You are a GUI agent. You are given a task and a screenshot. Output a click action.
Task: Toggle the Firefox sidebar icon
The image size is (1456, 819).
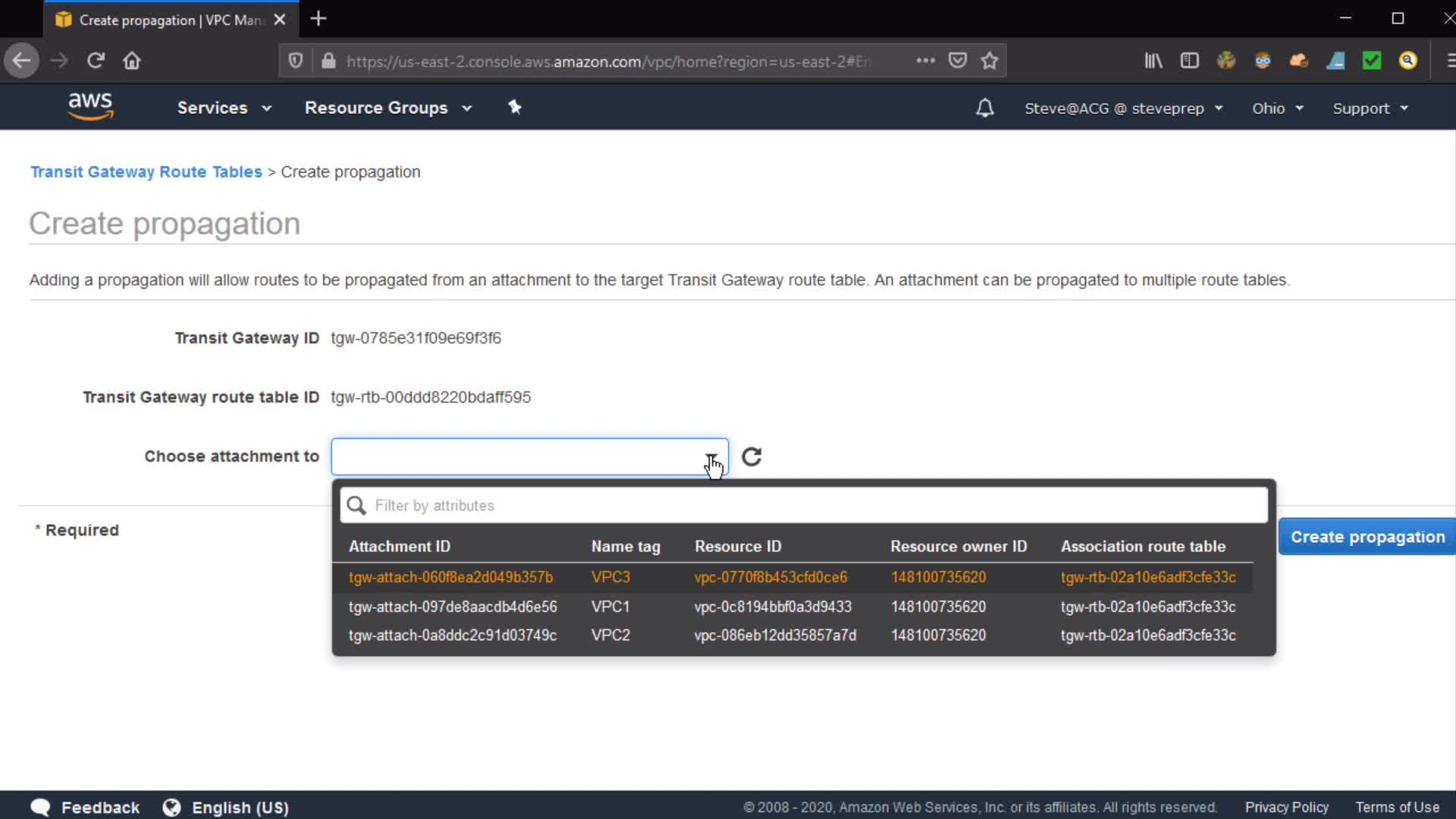click(1189, 61)
